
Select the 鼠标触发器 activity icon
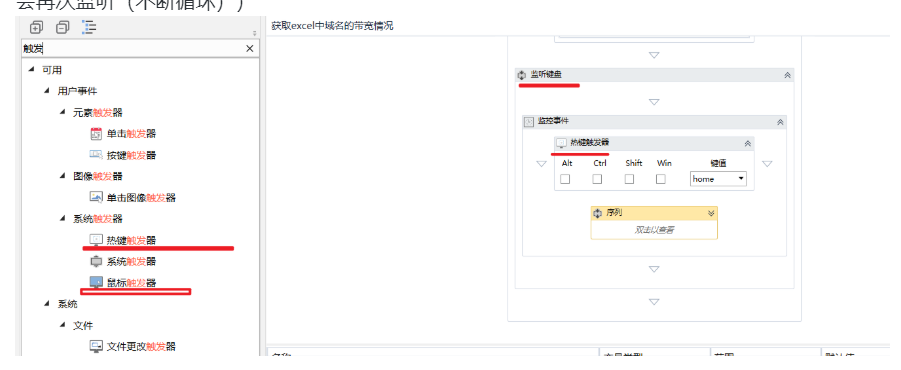tap(96, 282)
